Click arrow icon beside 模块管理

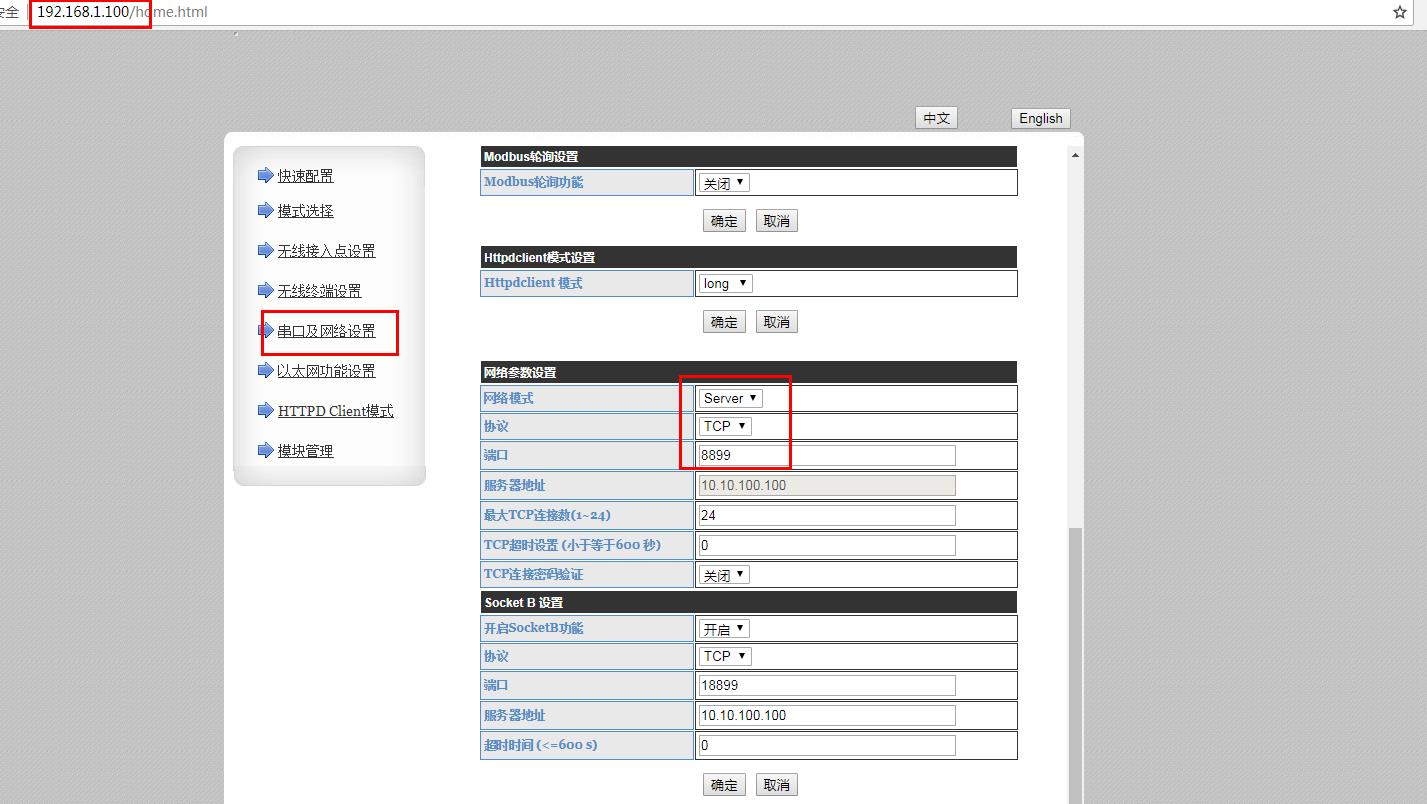[x=265, y=450]
